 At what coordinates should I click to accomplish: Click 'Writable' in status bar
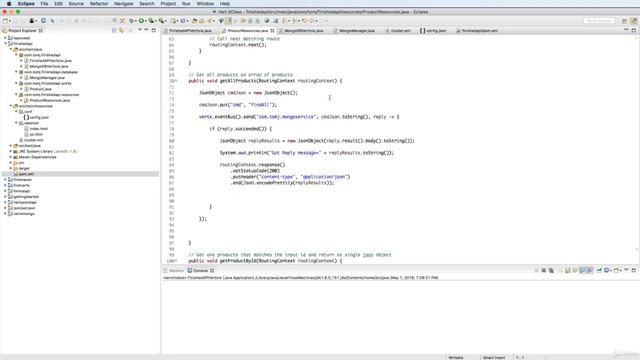coord(456,358)
